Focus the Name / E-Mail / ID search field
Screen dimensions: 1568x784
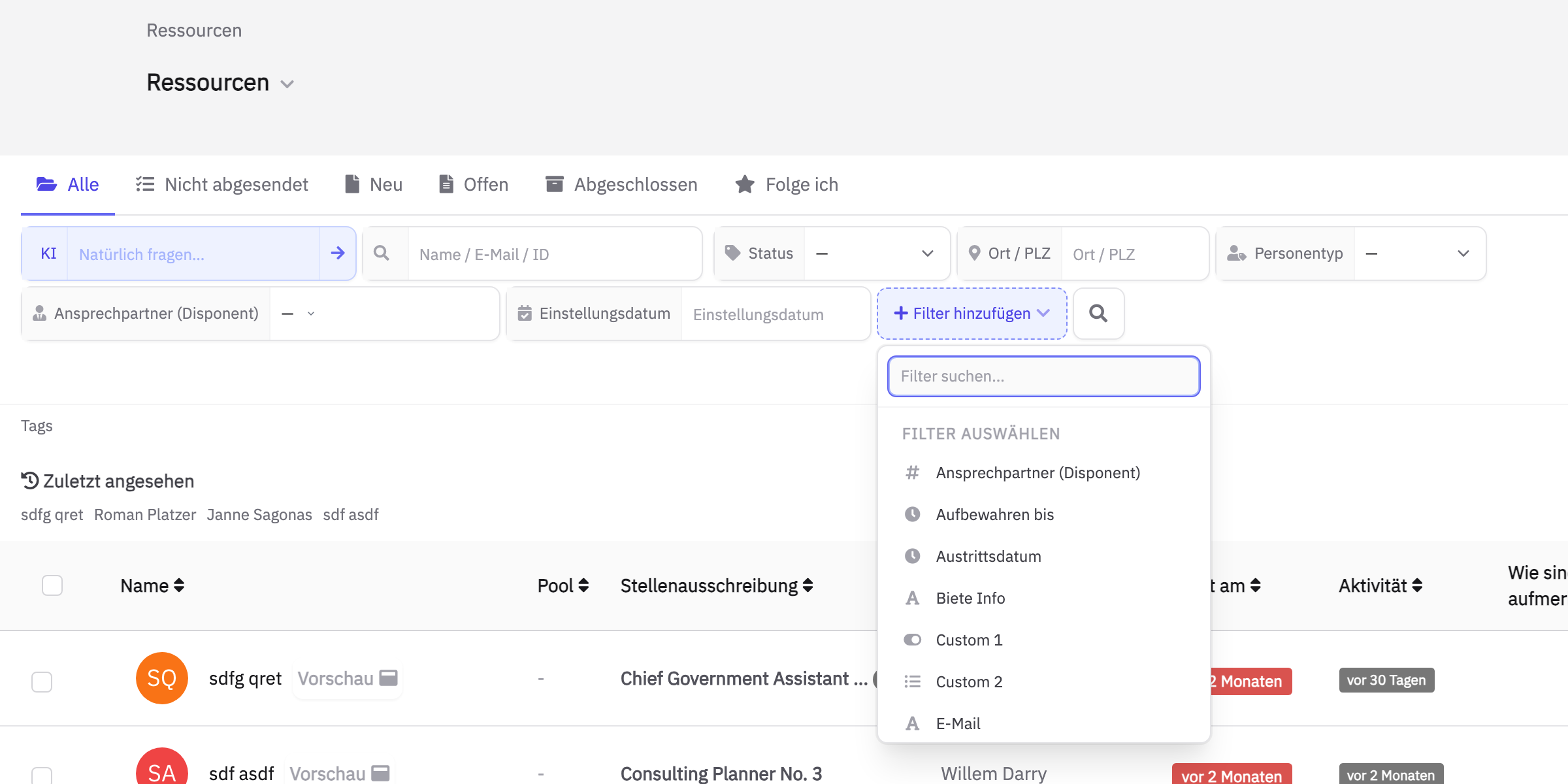(554, 253)
